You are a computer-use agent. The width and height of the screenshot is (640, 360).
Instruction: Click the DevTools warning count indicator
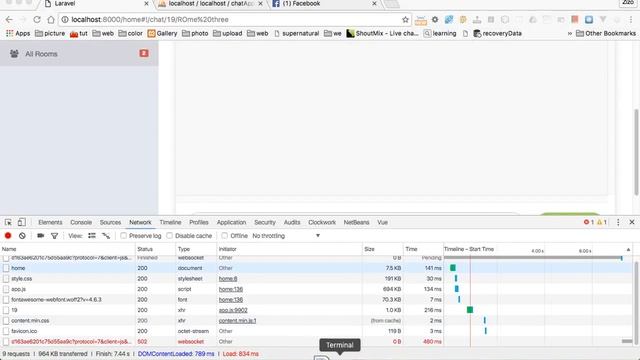pyautogui.click(x=602, y=222)
